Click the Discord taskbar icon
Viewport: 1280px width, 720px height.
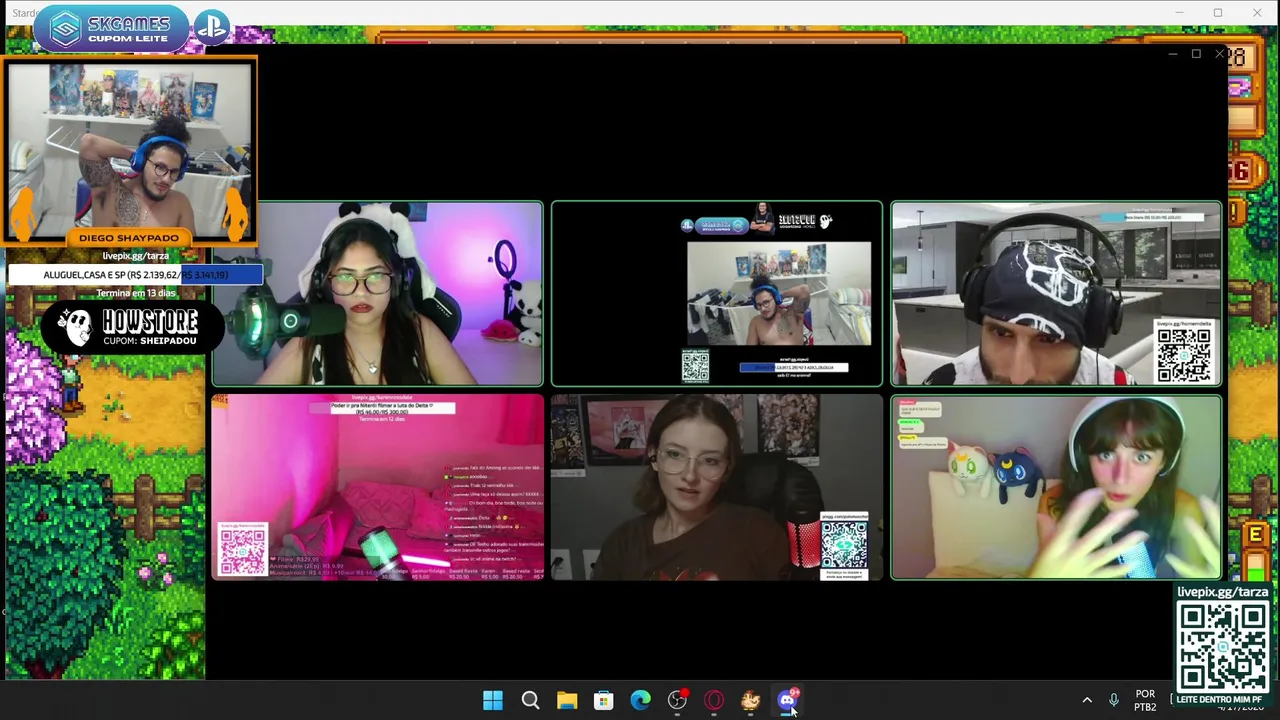click(788, 701)
